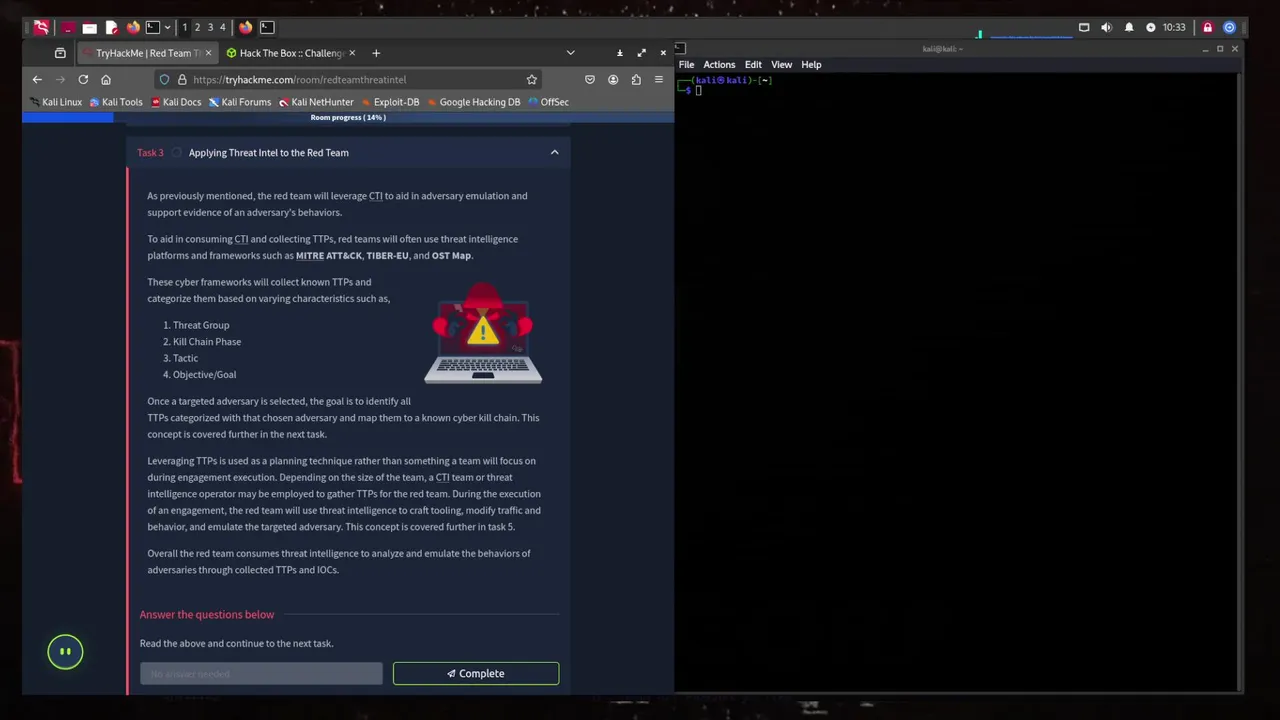Screen dimensions: 1280x720
Task: Open the Kali Linux bookmark
Action: click(x=56, y=102)
